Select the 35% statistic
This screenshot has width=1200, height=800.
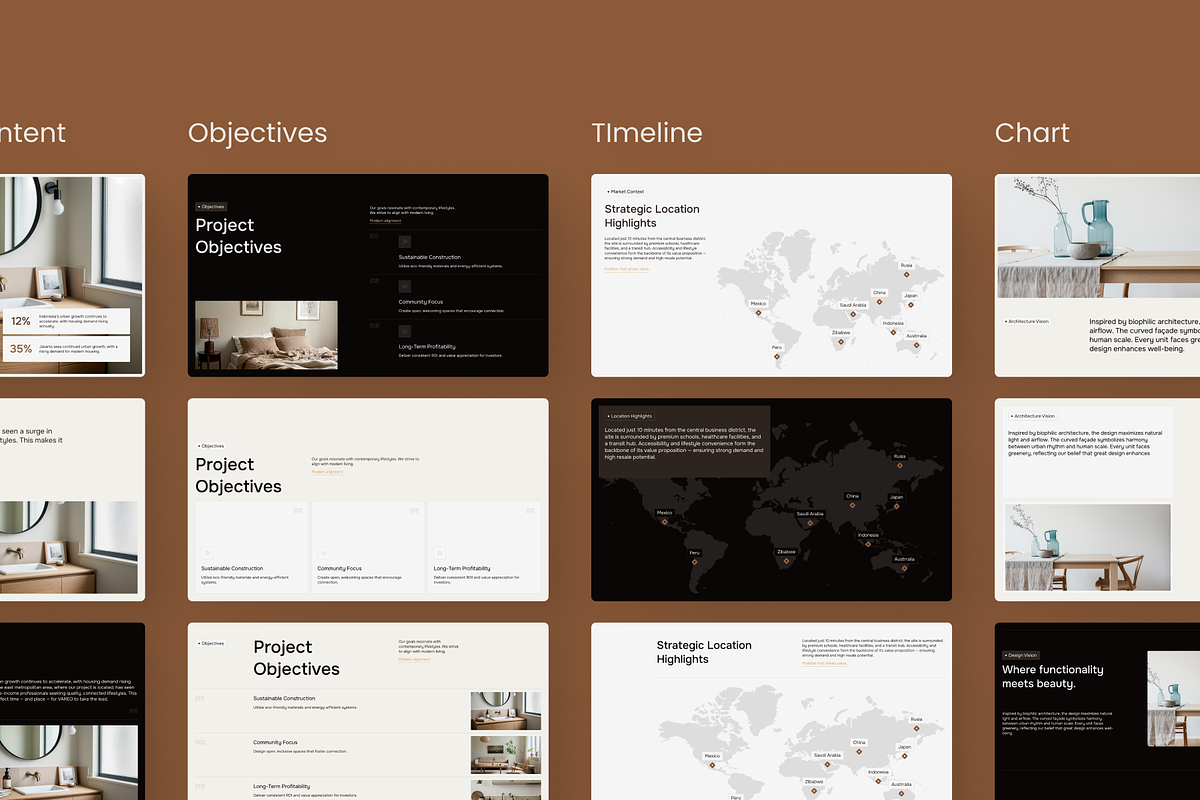(x=21, y=349)
